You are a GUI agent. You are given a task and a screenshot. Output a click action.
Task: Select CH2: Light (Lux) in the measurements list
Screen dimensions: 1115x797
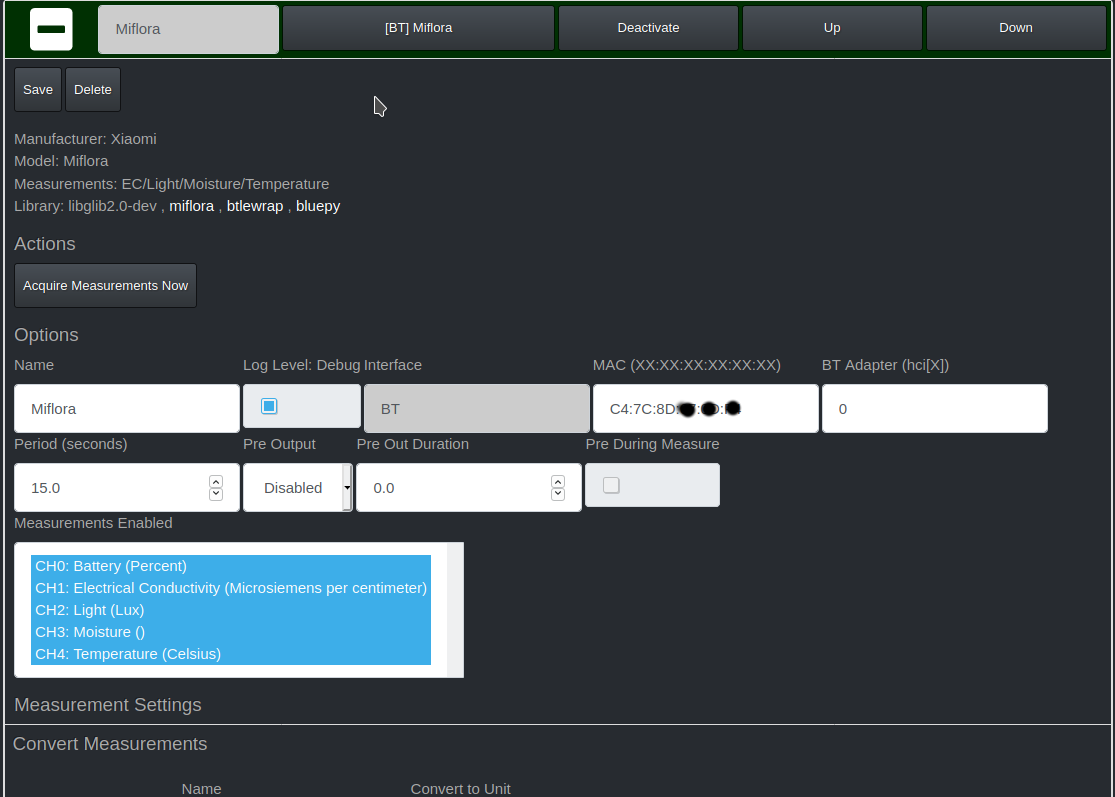(x=89, y=610)
